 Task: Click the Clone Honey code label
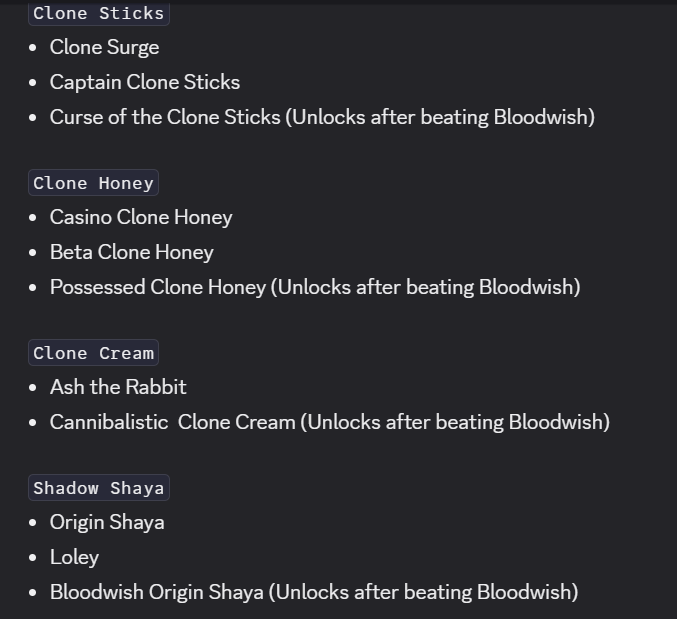93,183
